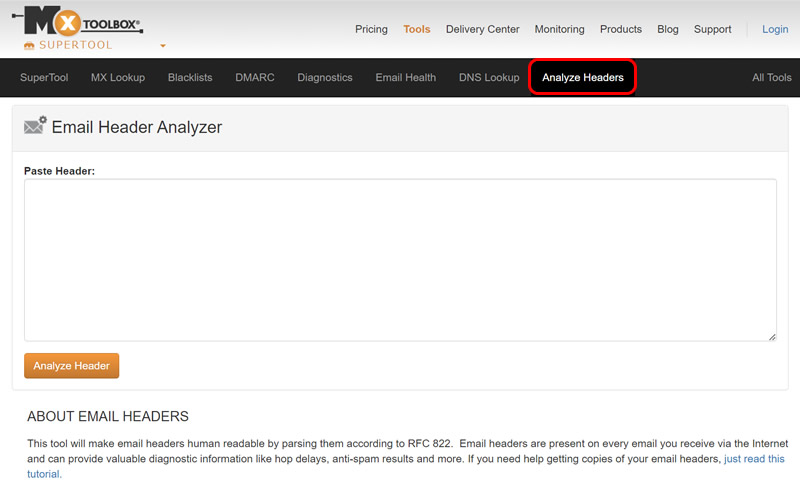Open the Tools menu

(x=417, y=29)
